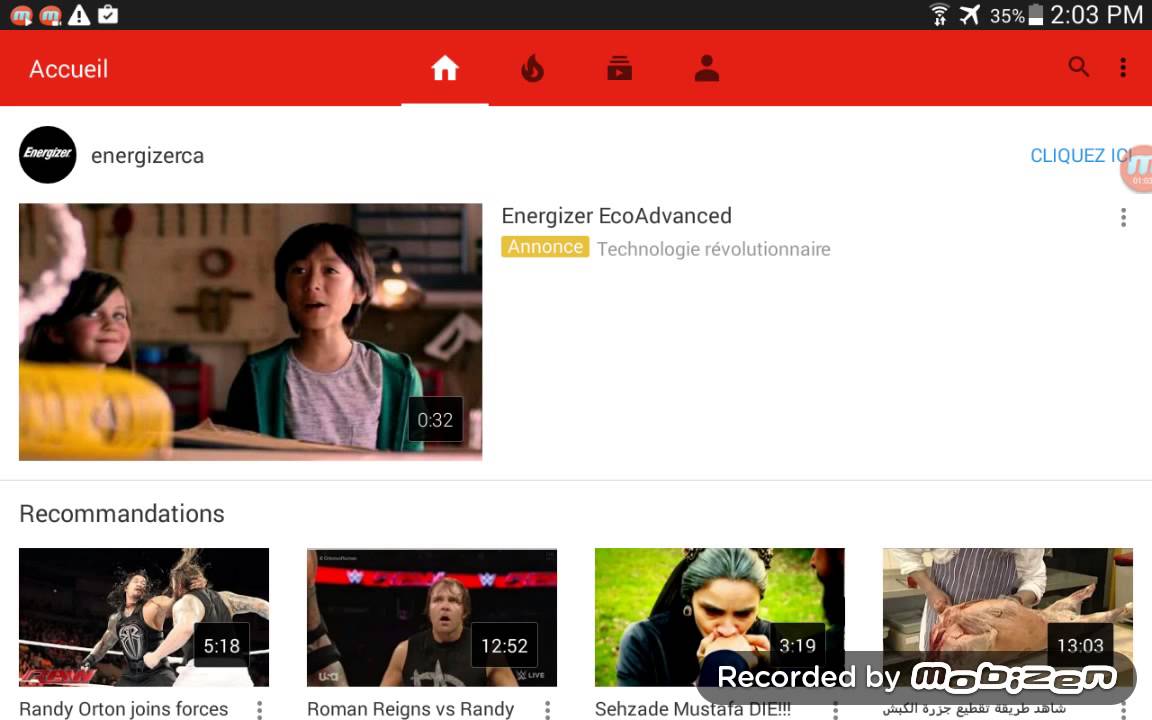Open the top bar overflow menu
The width and height of the screenshot is (1152, 720).
coord(1123,68)
